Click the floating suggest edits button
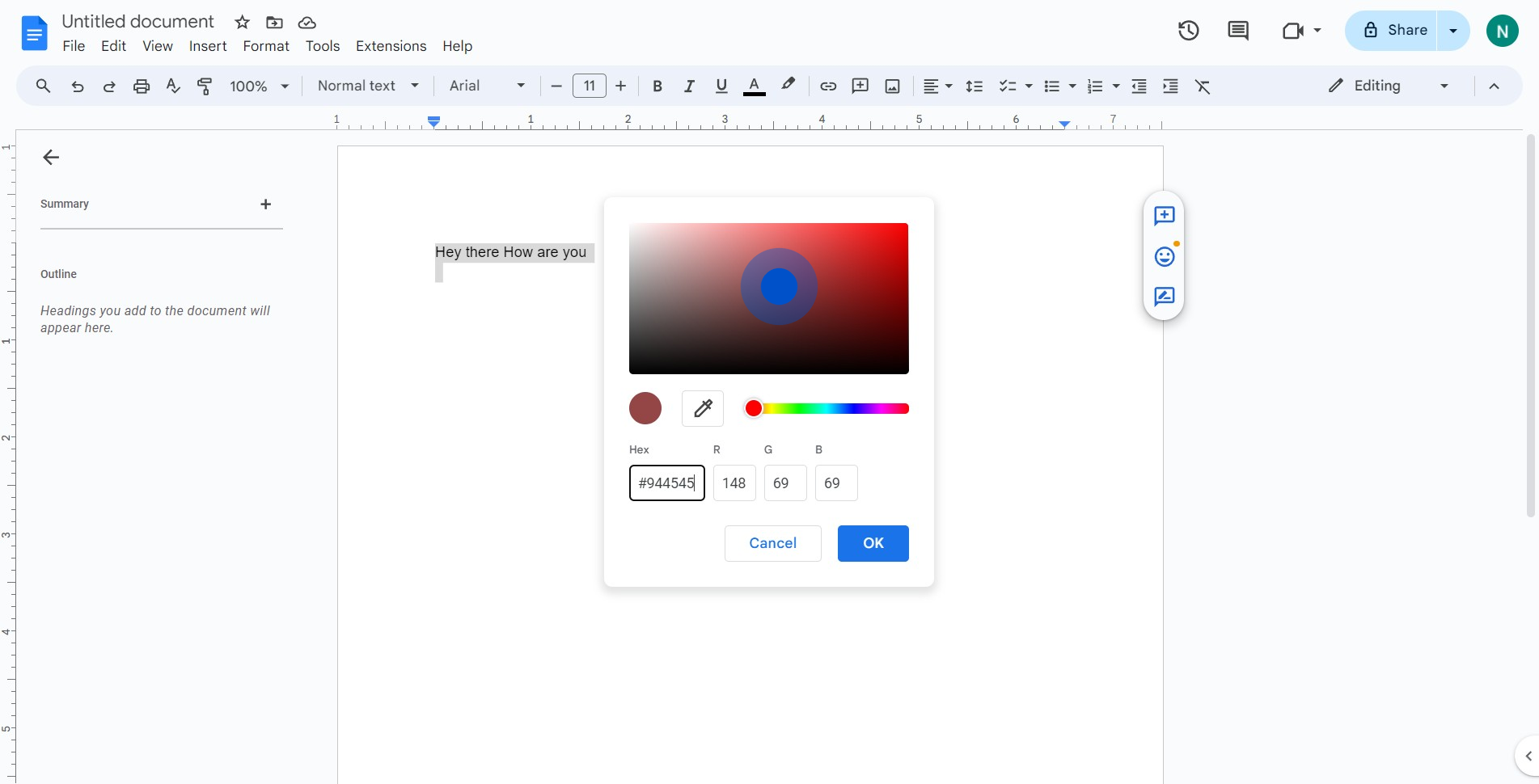 point(1165,297)
